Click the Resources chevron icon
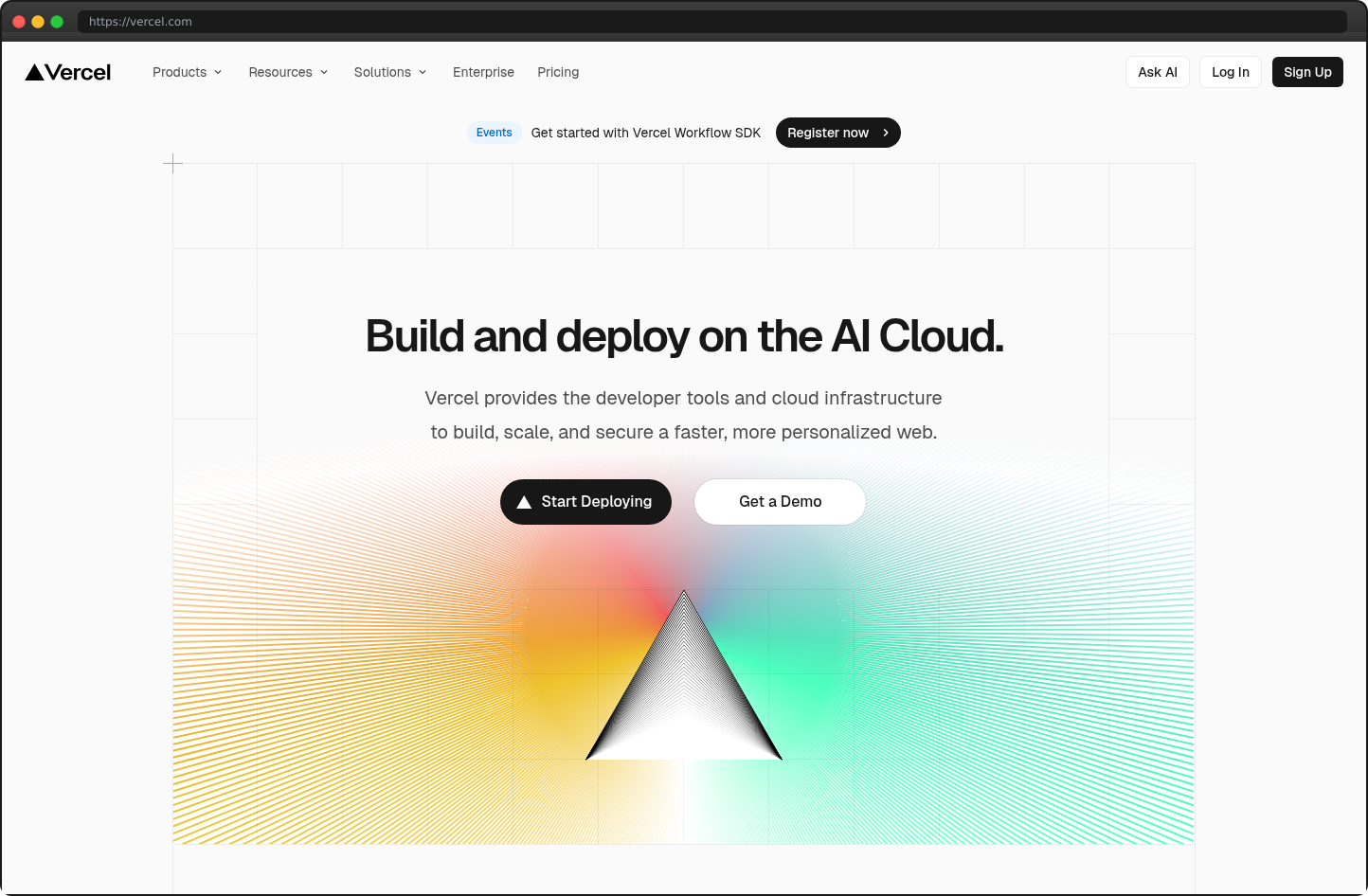Image resolution: width=1368 pixels, height=896 pixels. pyautogui.click(x=325, y=72)
